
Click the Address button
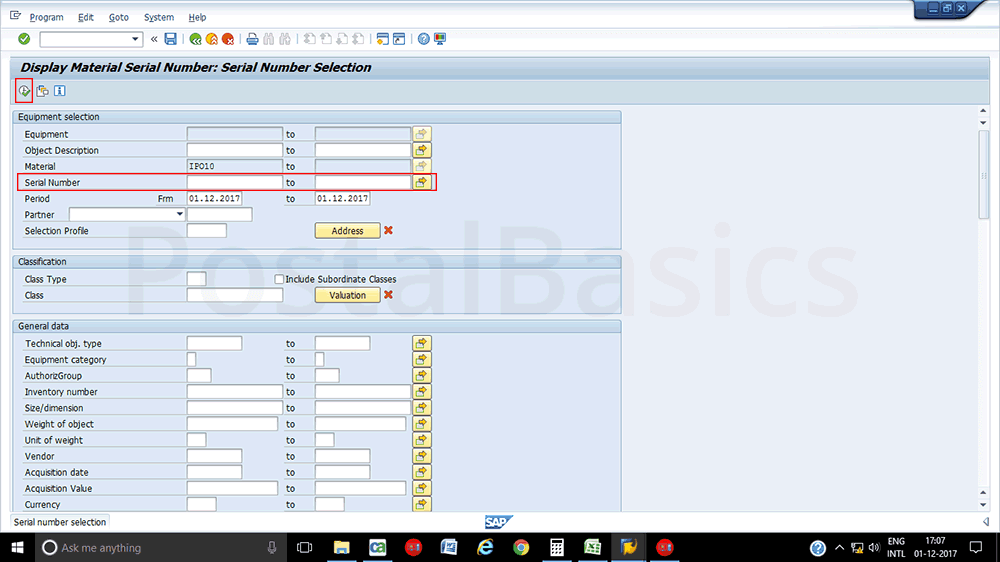pos(347,231)
